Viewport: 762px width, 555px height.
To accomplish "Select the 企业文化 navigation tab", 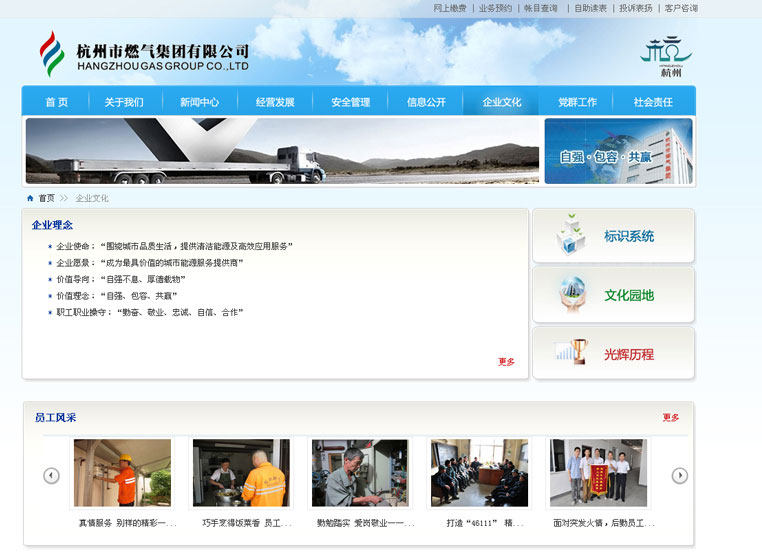I will tap(501, 102).
